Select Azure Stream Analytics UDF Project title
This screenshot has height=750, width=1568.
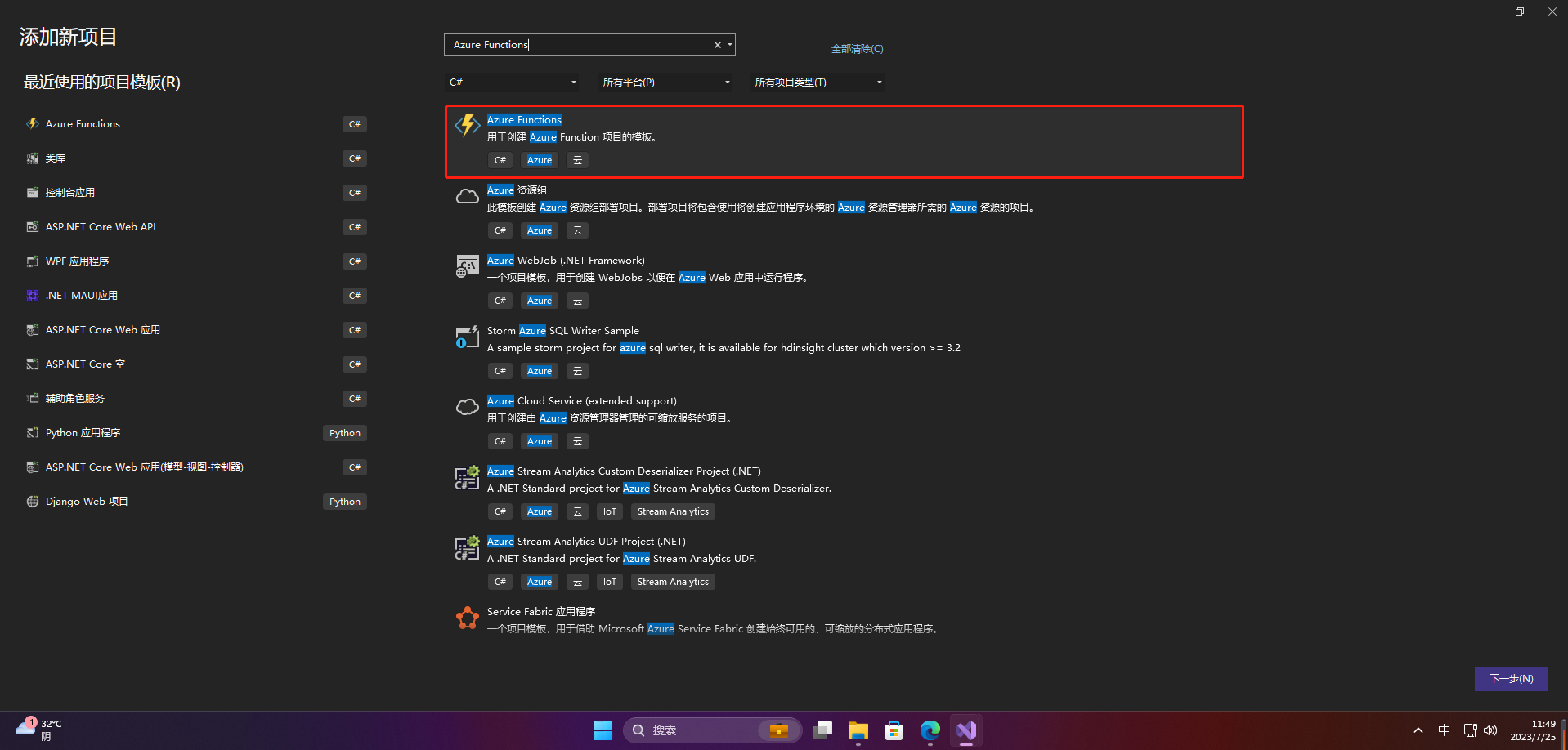(586, 542)
